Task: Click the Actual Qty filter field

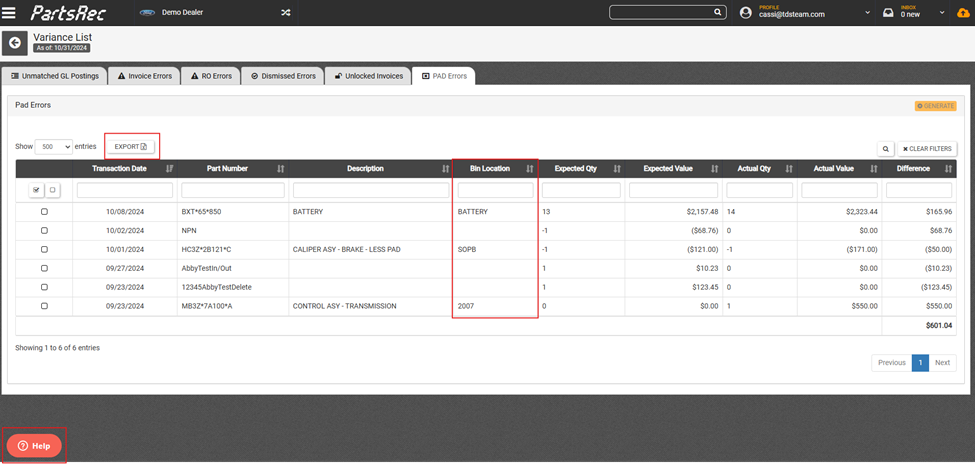Action: click(759, 190)
